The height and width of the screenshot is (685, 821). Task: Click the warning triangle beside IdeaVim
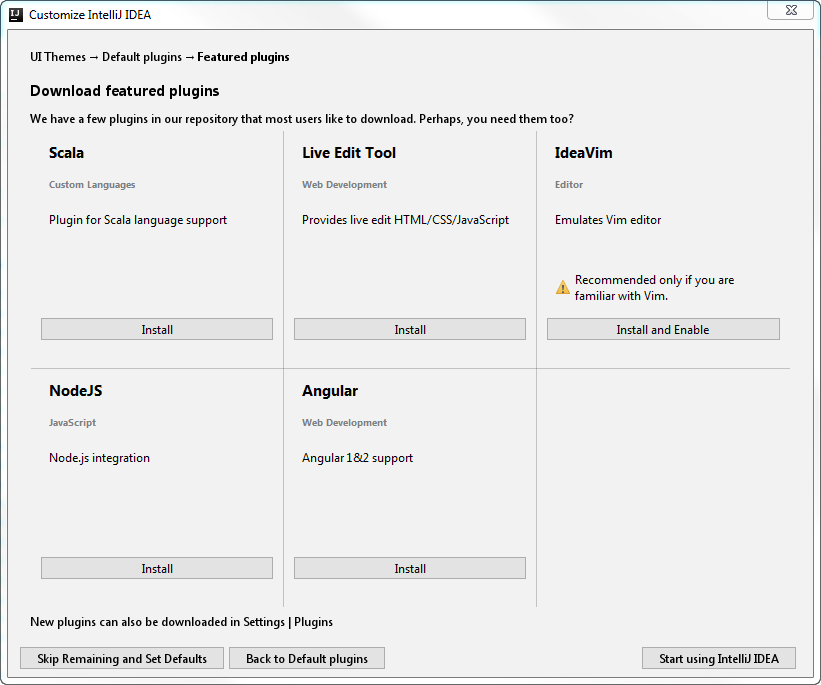(562, 286)
